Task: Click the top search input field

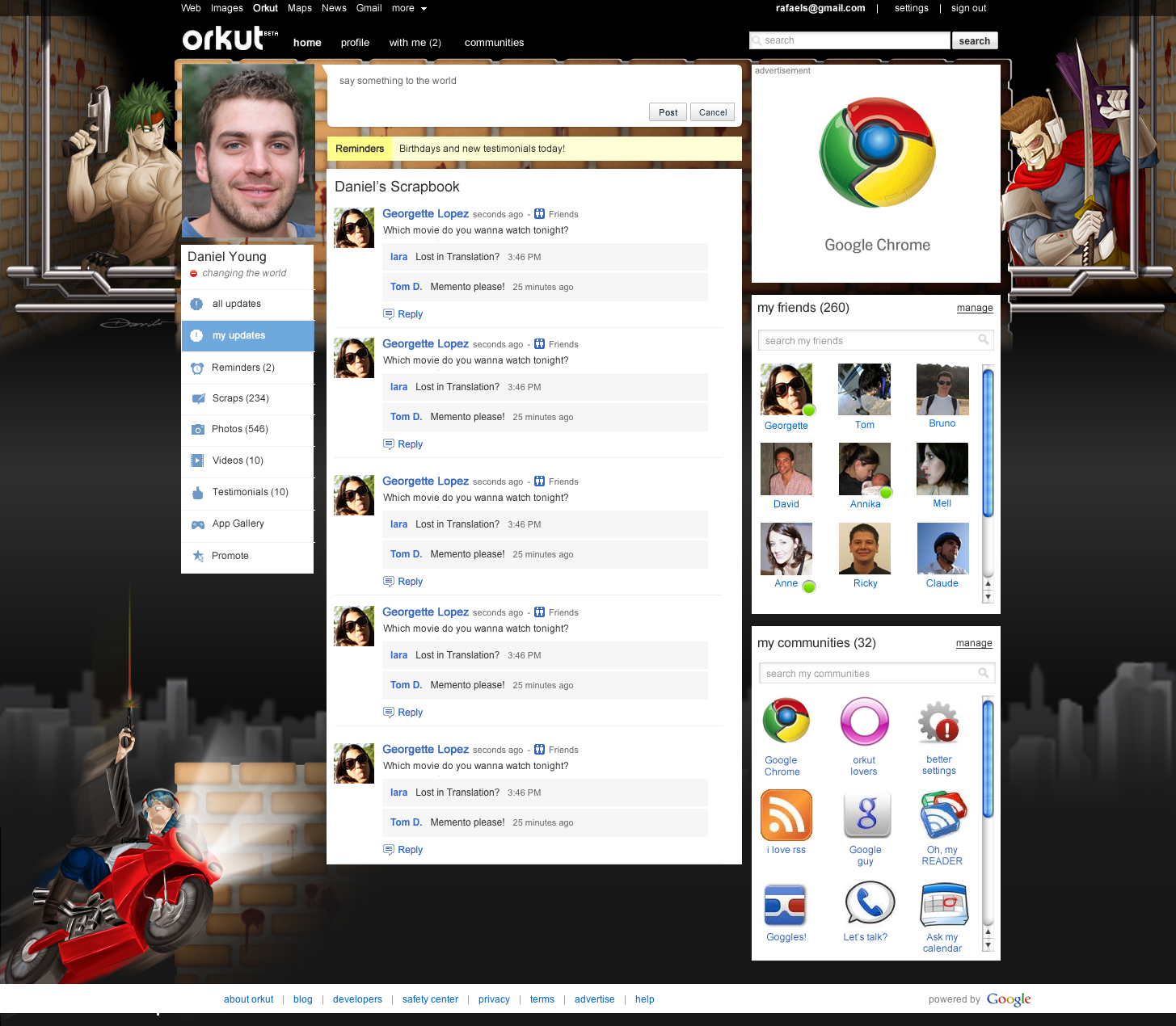Action: 849,40
